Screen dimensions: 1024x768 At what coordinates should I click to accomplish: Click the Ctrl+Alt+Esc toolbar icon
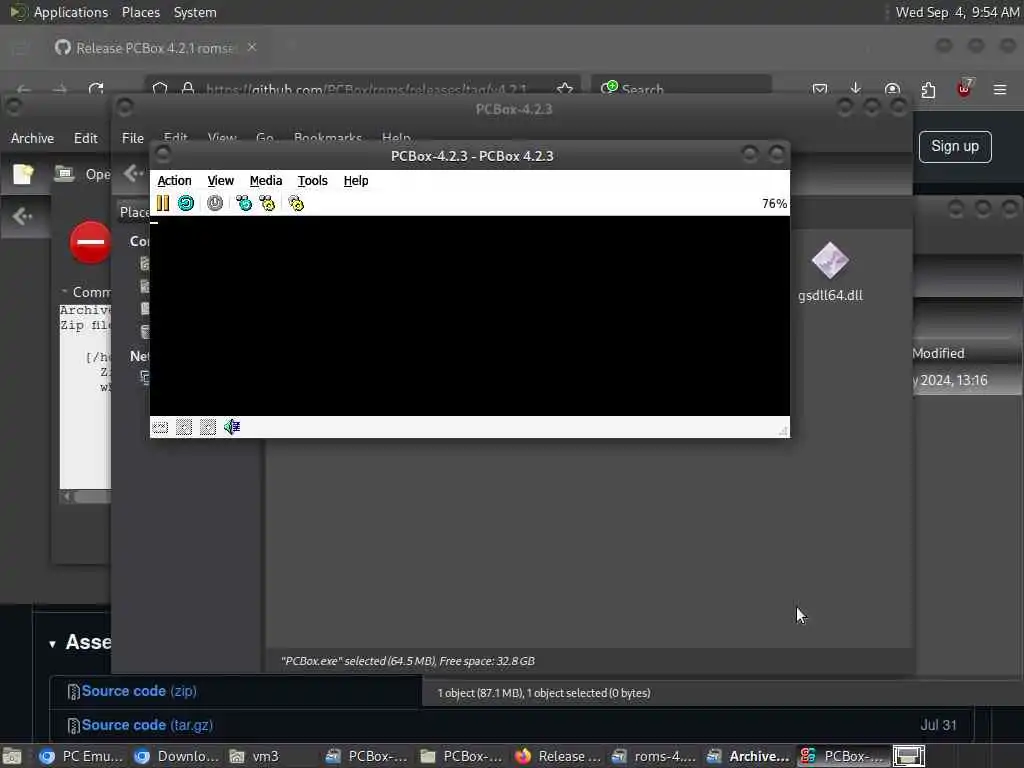[x=267, y=203]
